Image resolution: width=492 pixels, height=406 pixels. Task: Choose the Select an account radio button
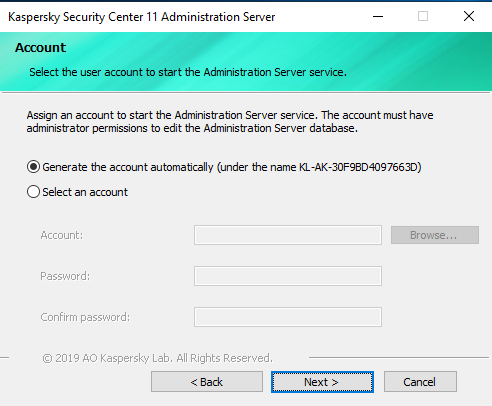coord(33,192)
